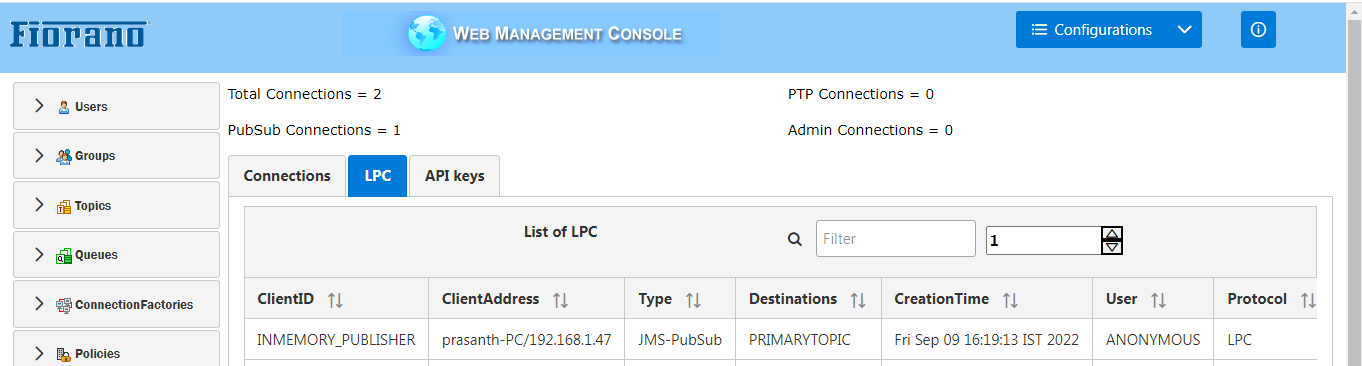Increase page number with up stepper arrow
1362x366 pixels.
1112,234
